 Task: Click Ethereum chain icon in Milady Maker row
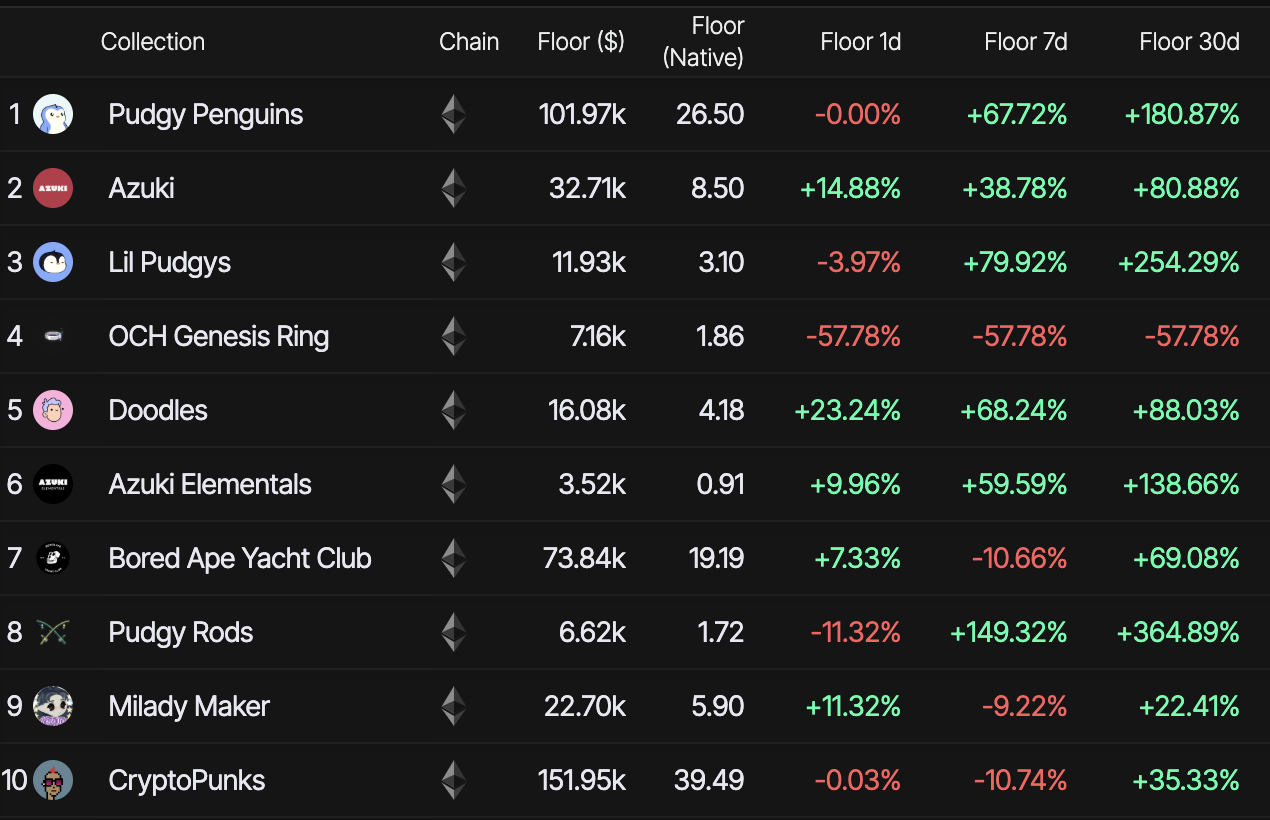pyautogui.click(x=454, y=706)
